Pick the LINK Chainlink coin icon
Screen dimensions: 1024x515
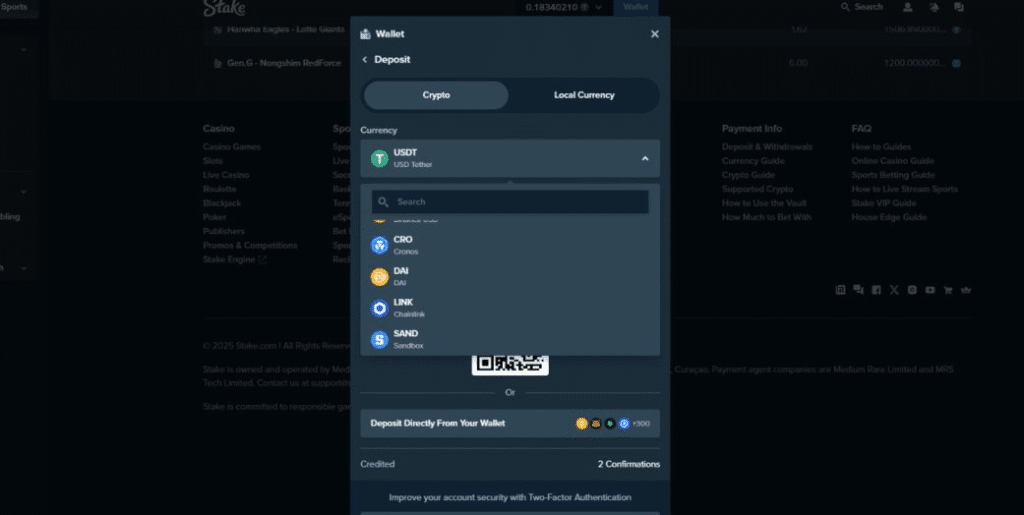[379, 308]
